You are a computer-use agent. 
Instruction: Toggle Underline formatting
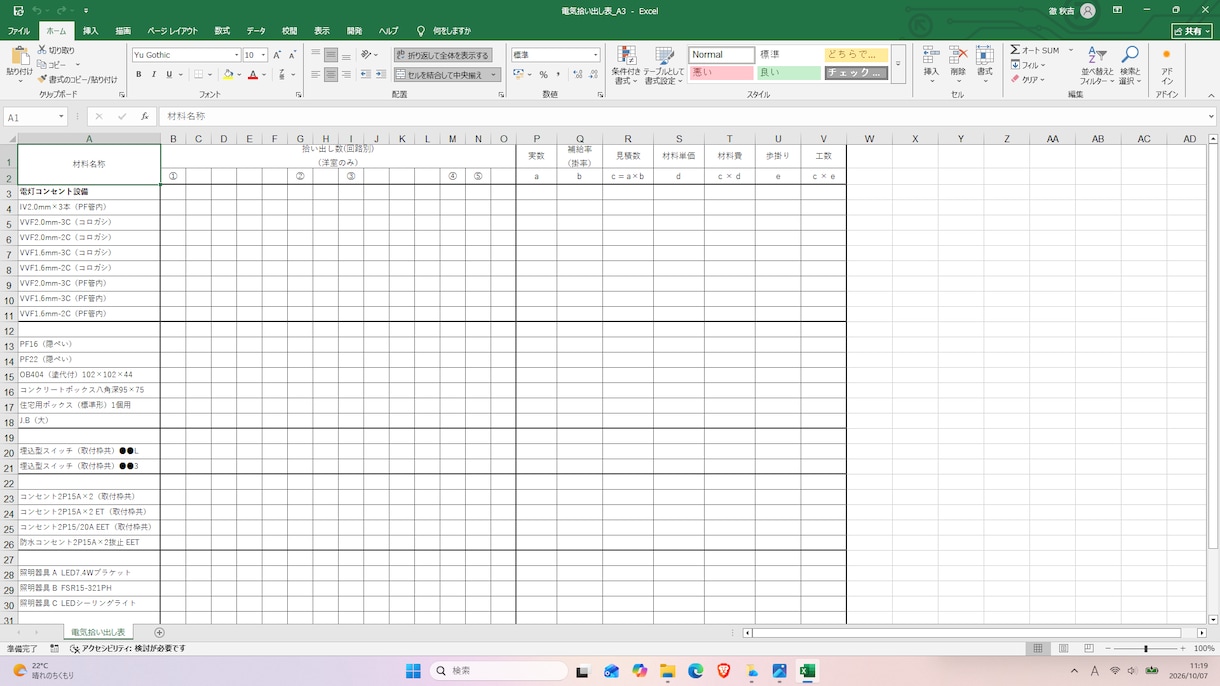pos(169,75)
